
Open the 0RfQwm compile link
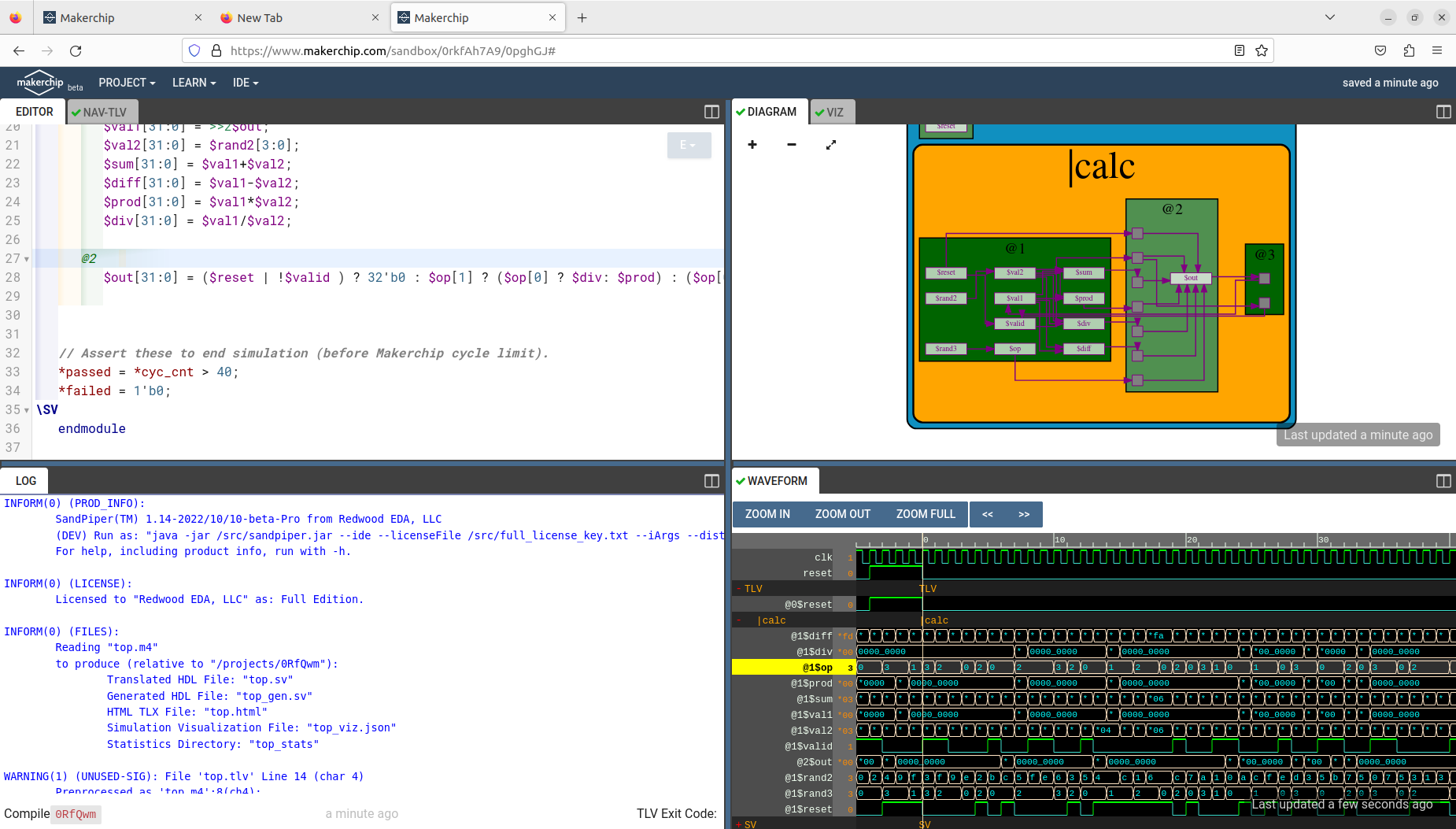75,814
